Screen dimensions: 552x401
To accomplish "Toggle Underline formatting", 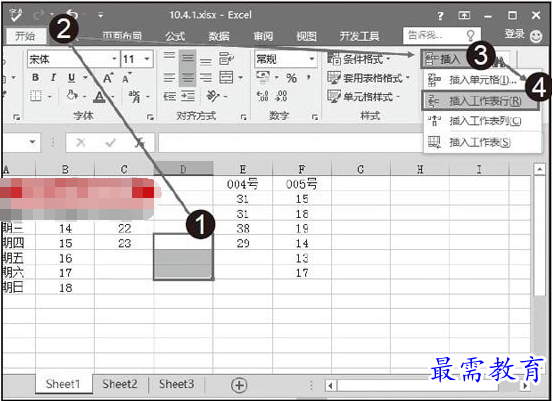I will (x=71, y=78).
